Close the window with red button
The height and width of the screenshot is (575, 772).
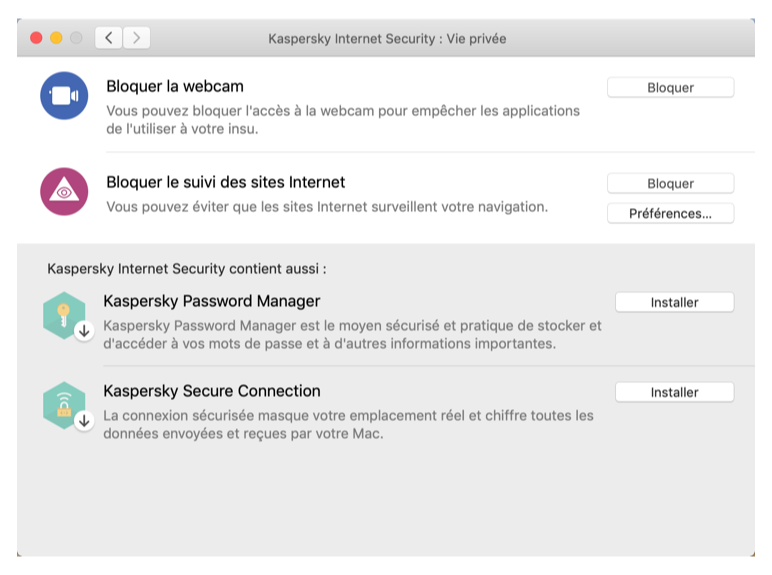36,38
